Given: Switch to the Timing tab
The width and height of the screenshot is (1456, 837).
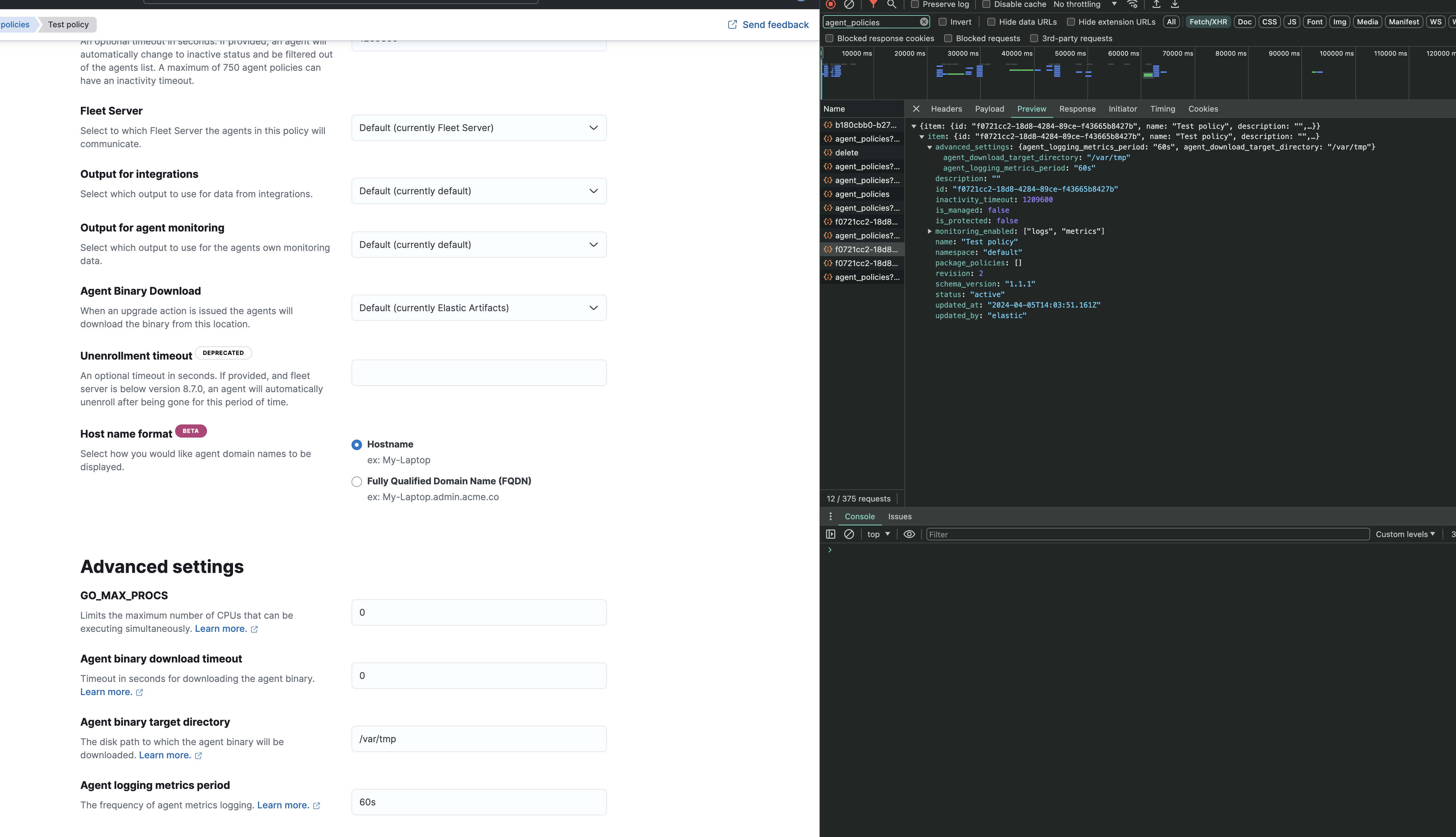Looking at the screenshot, I should pyautogui.click(x=1162, y=109).
